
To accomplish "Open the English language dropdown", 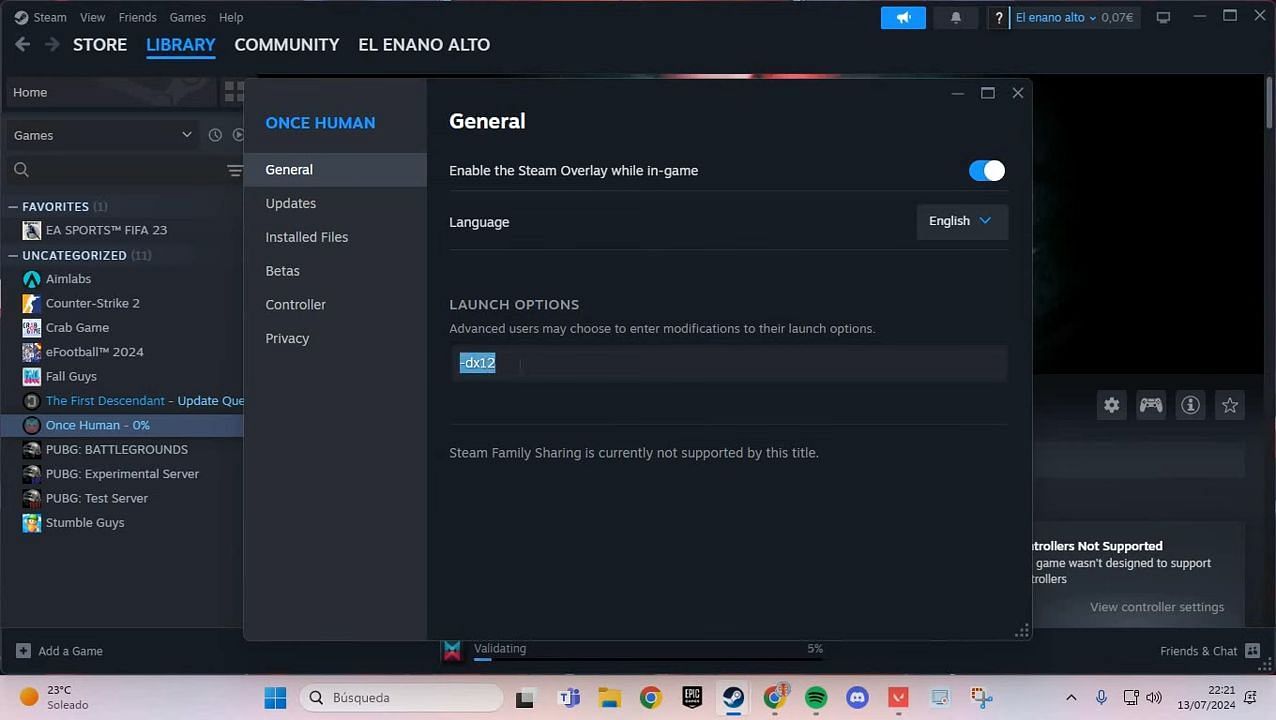I will [960, 221].
